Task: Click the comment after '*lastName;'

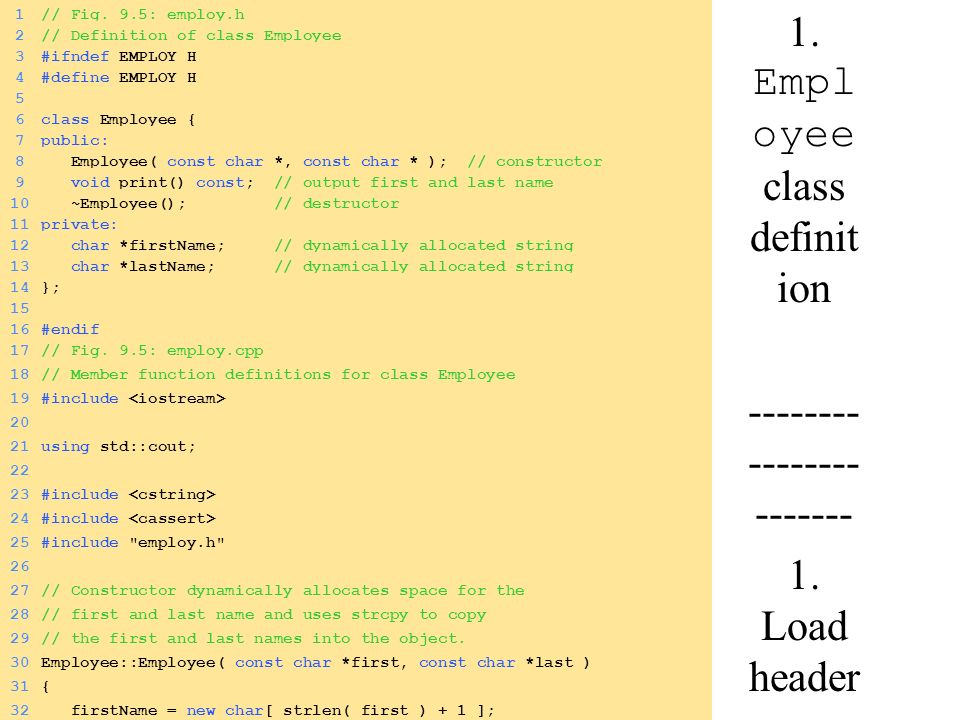Action: (x=424, y=266)
